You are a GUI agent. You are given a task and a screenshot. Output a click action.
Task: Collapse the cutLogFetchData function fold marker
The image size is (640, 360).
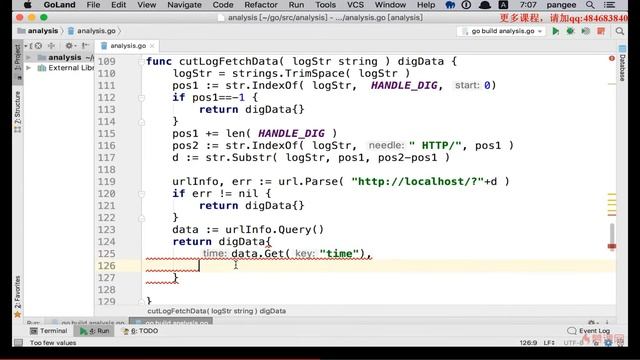[141, 62]
